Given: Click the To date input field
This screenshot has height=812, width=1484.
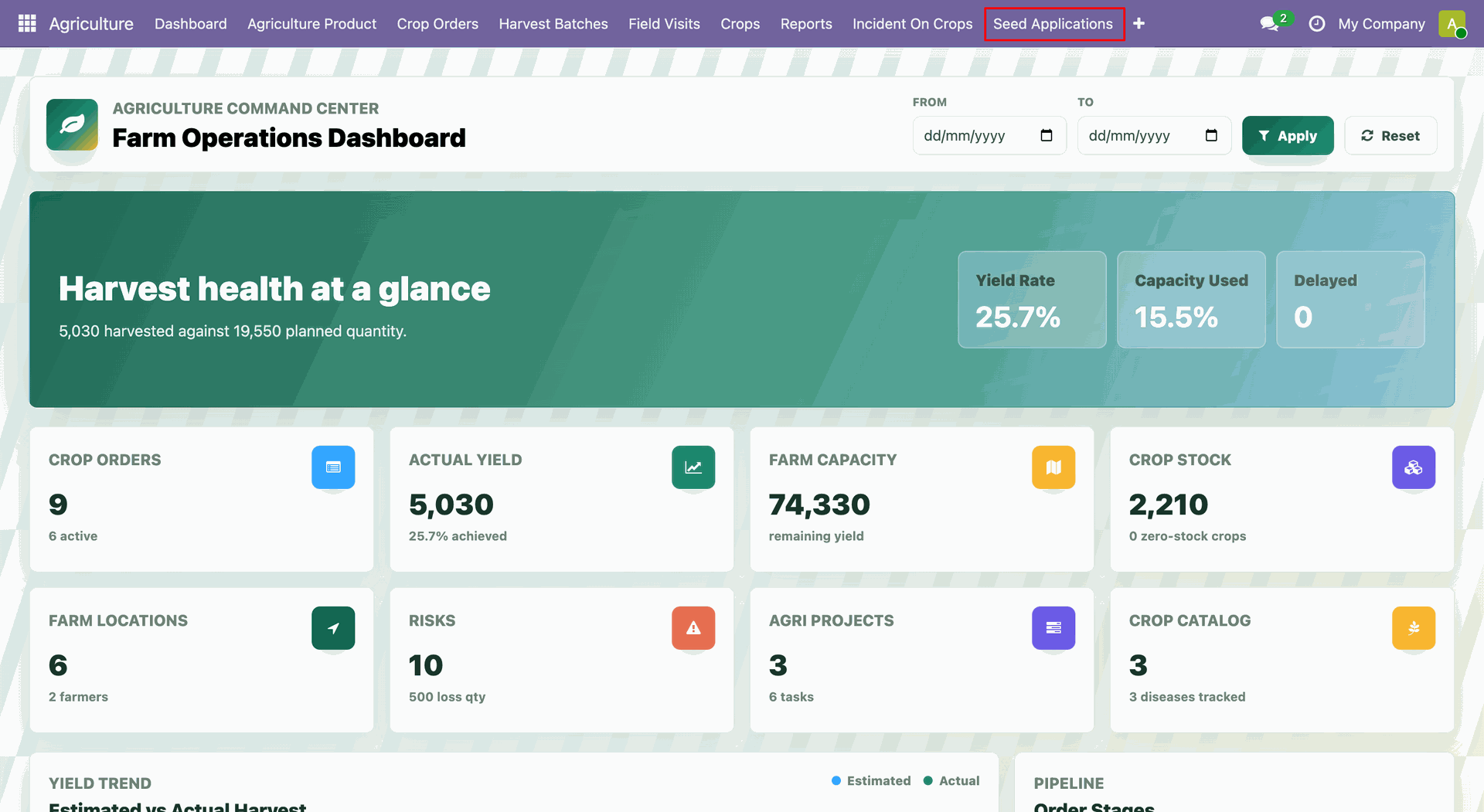Looking at the screenshot, I should [1154, 136].
